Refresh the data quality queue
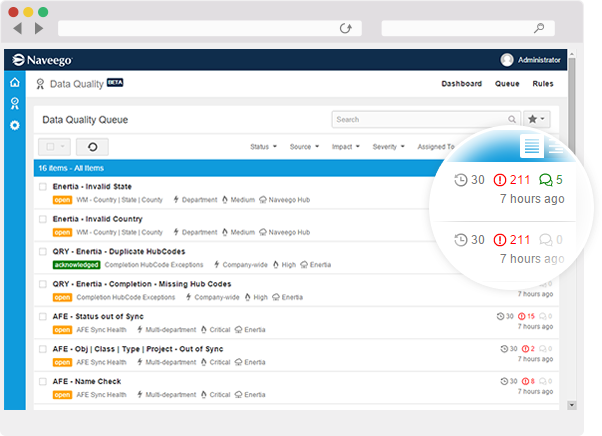This screenshot has width=602, height=436. point(92,147)
